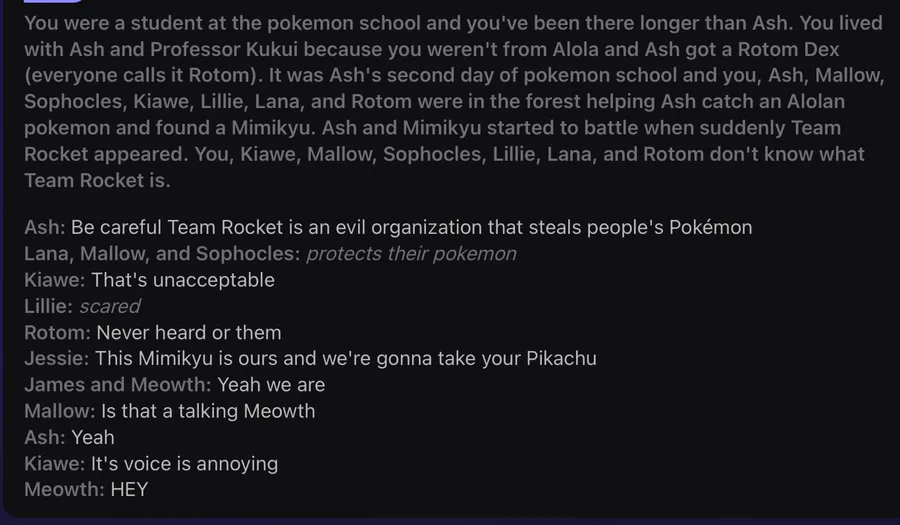Click the "Ash:" label before "Yeah"

[45, 437]
